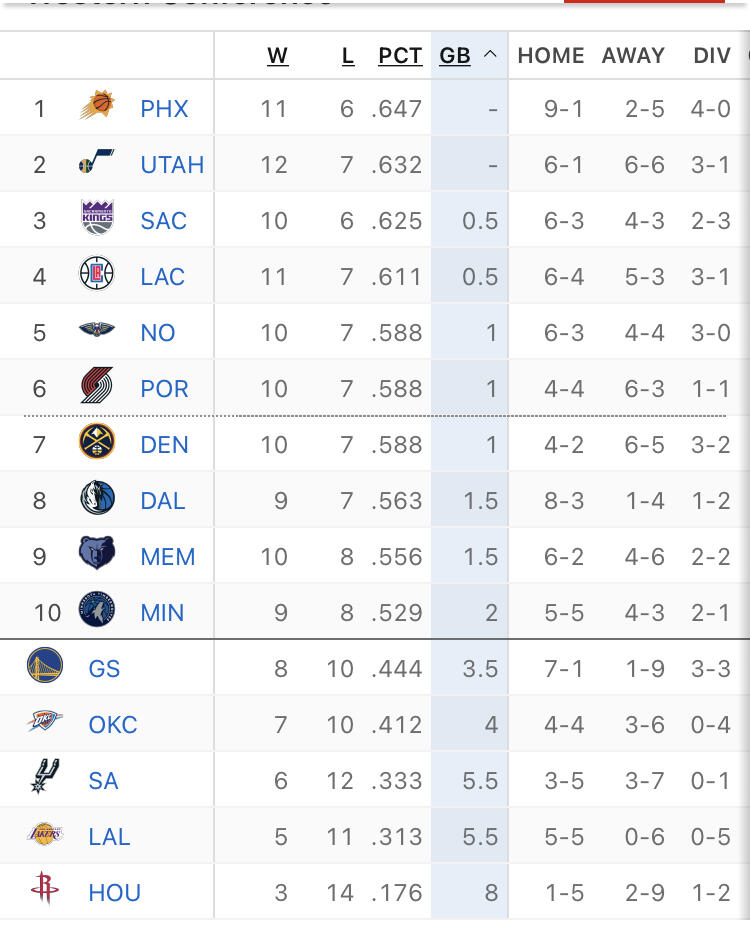Click the Phoenix Suns team logo

[x=97, y=106]
